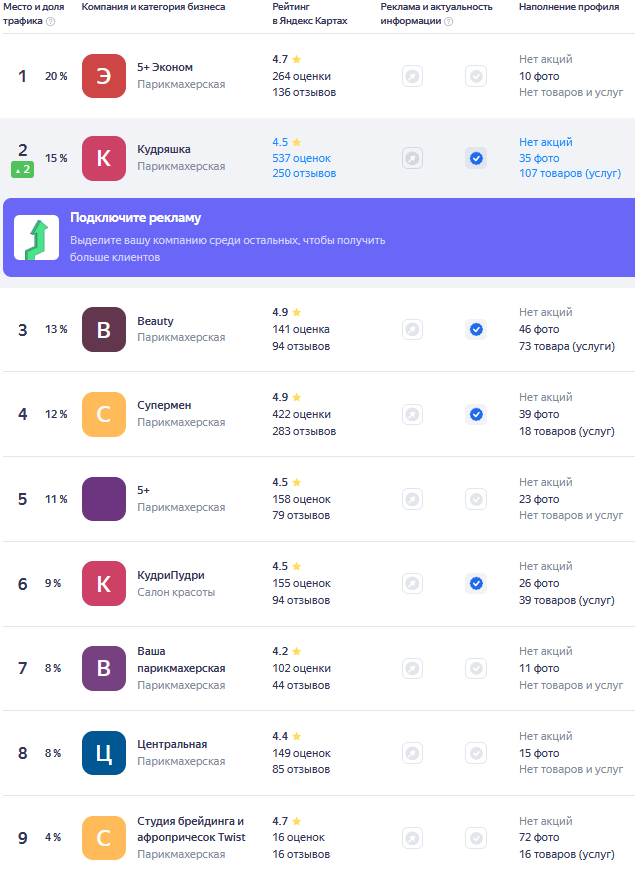635x872 pixels.
Task: Click the rating star in the Beauty row
Action: point(296,312)
